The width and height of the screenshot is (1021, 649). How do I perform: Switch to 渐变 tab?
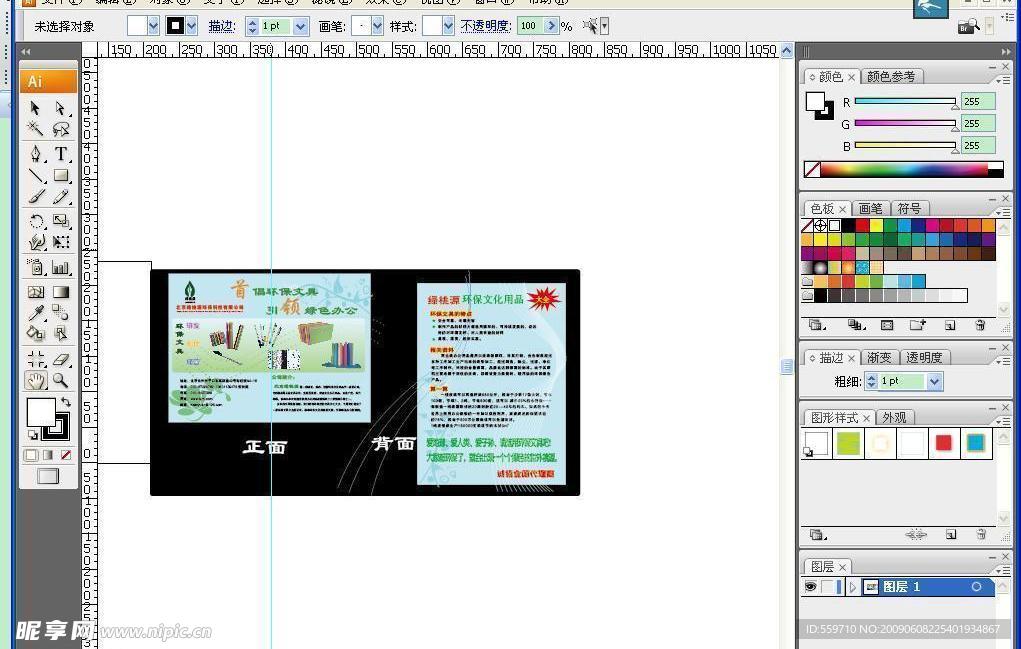click(879, 357)
